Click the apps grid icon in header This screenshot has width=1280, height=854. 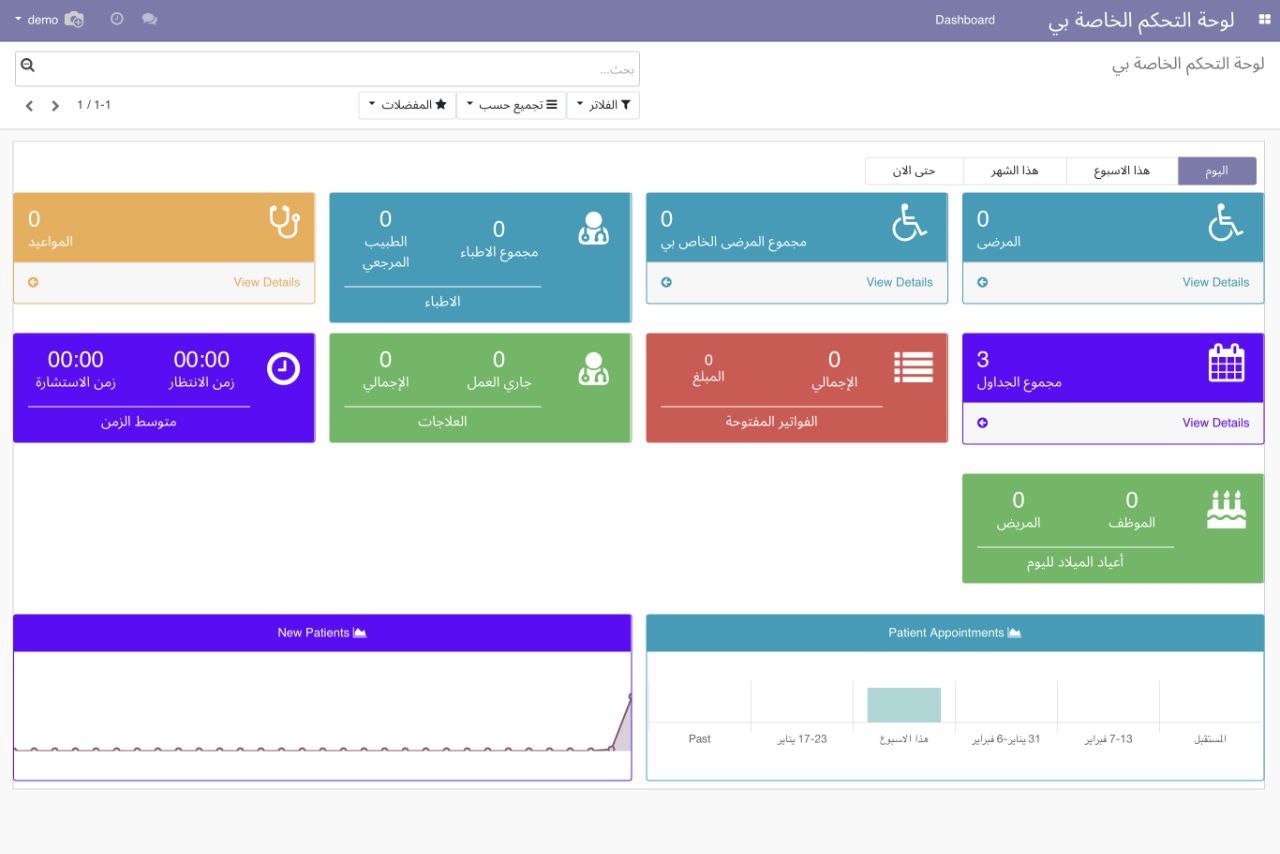[x=1264, y=19]
